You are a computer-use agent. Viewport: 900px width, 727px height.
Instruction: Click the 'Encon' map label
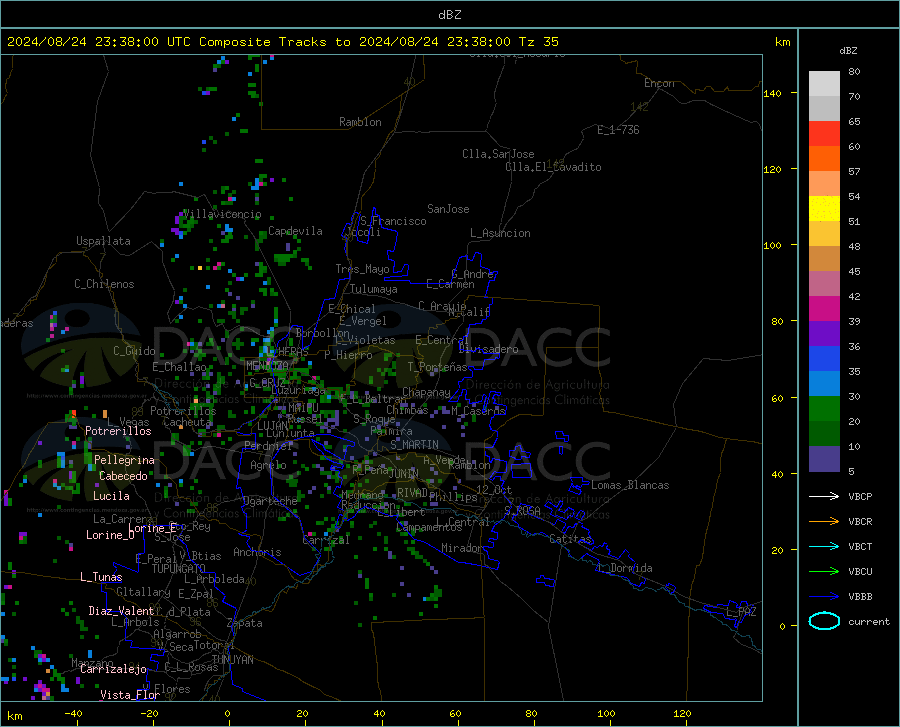click(x=659, y=83)
